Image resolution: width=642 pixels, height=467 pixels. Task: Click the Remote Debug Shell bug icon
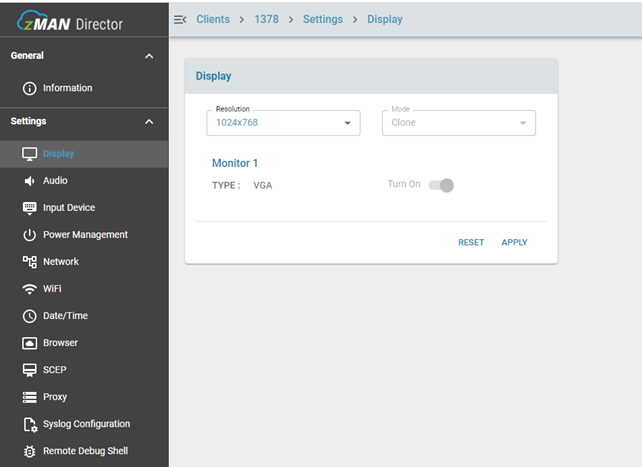pos(29,451)
